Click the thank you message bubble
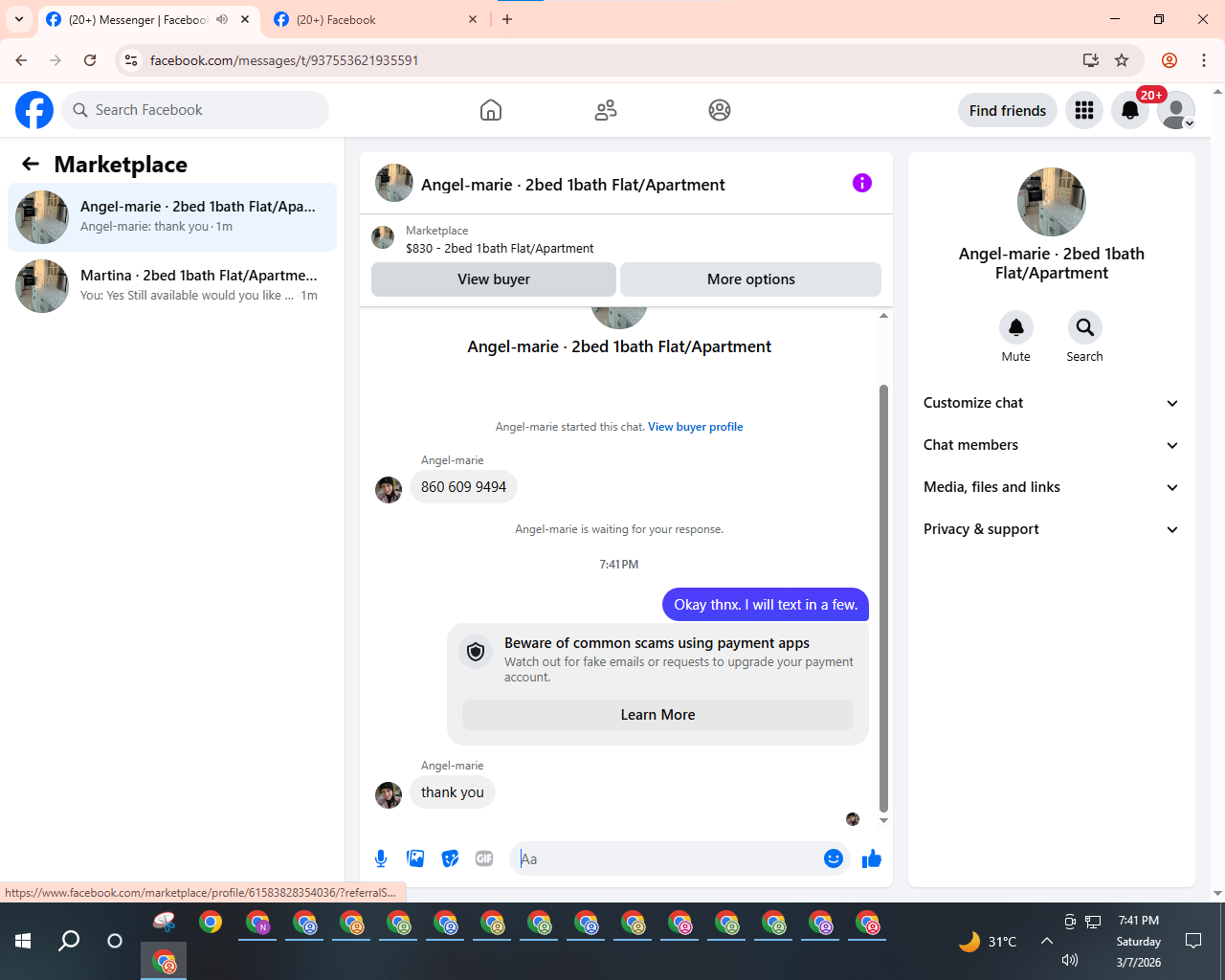The image size is (1225, 980). [453, 792]
